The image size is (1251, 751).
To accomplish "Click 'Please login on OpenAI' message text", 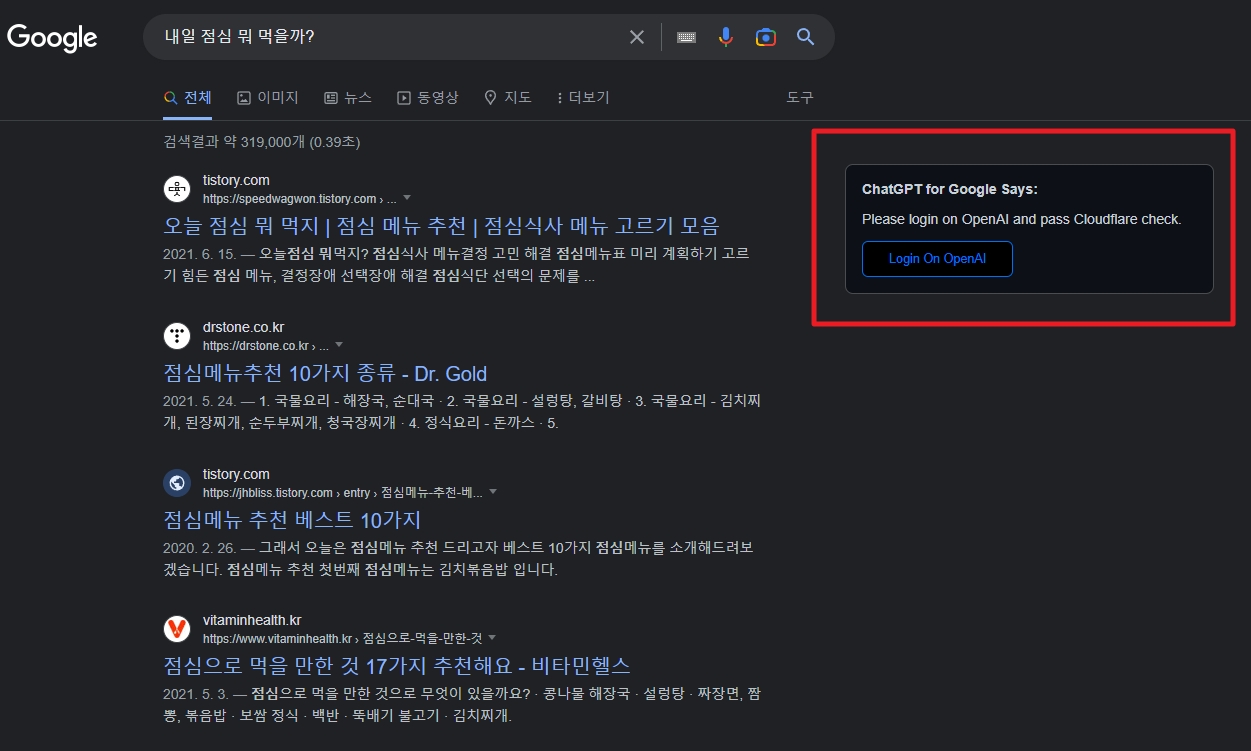I will [1021, 219].
